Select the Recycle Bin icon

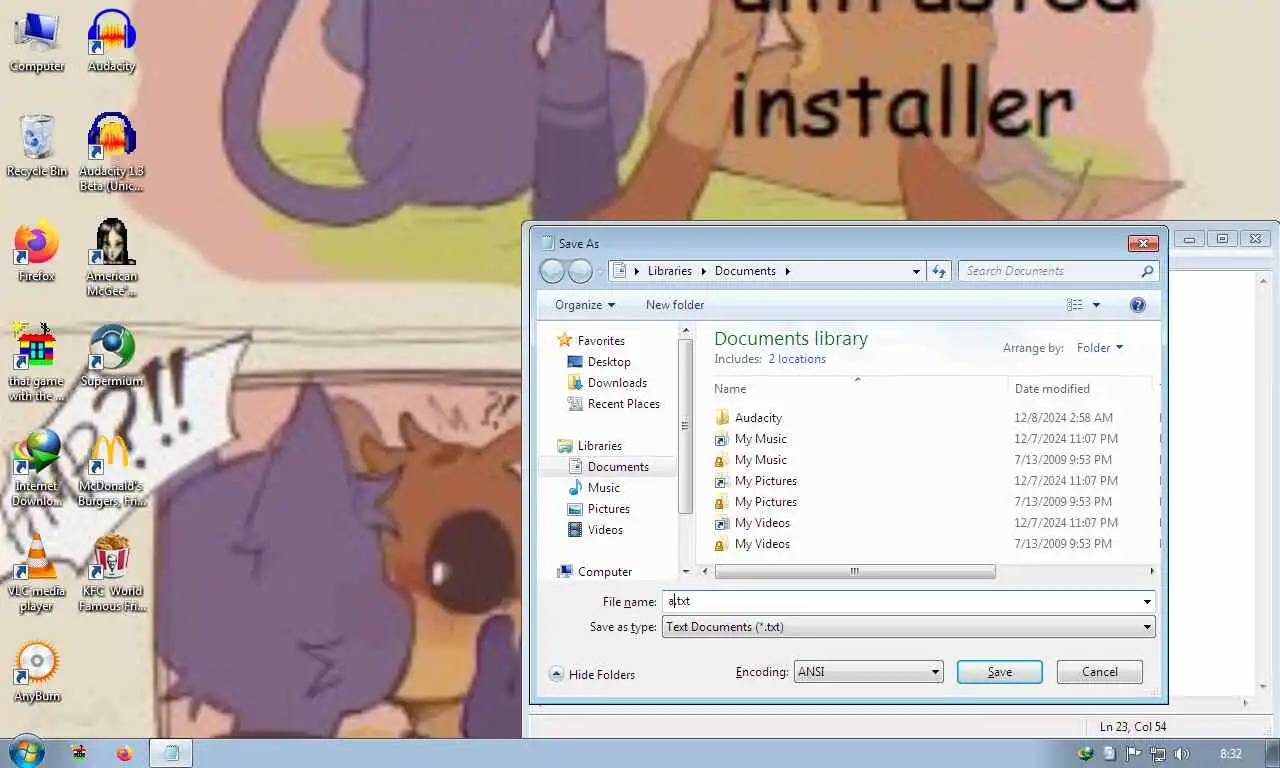[37, 145]
